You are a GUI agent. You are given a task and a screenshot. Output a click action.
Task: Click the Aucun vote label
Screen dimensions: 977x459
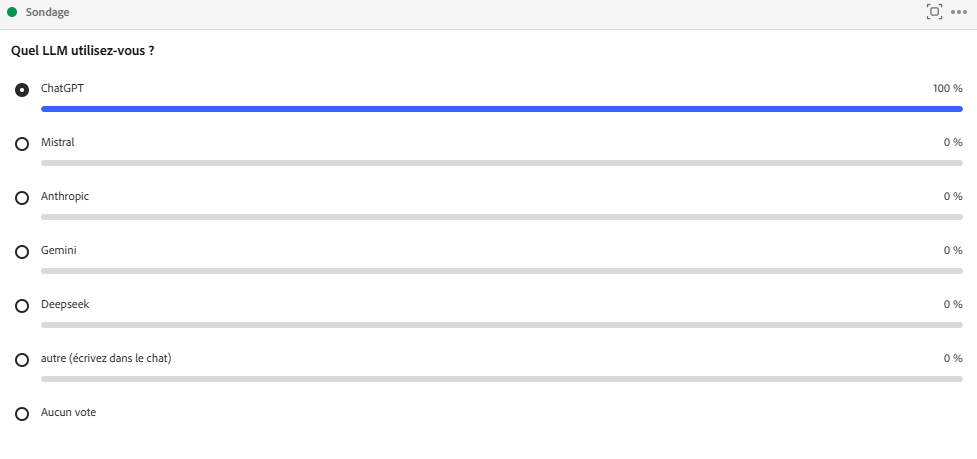click(x=68, y=412)
